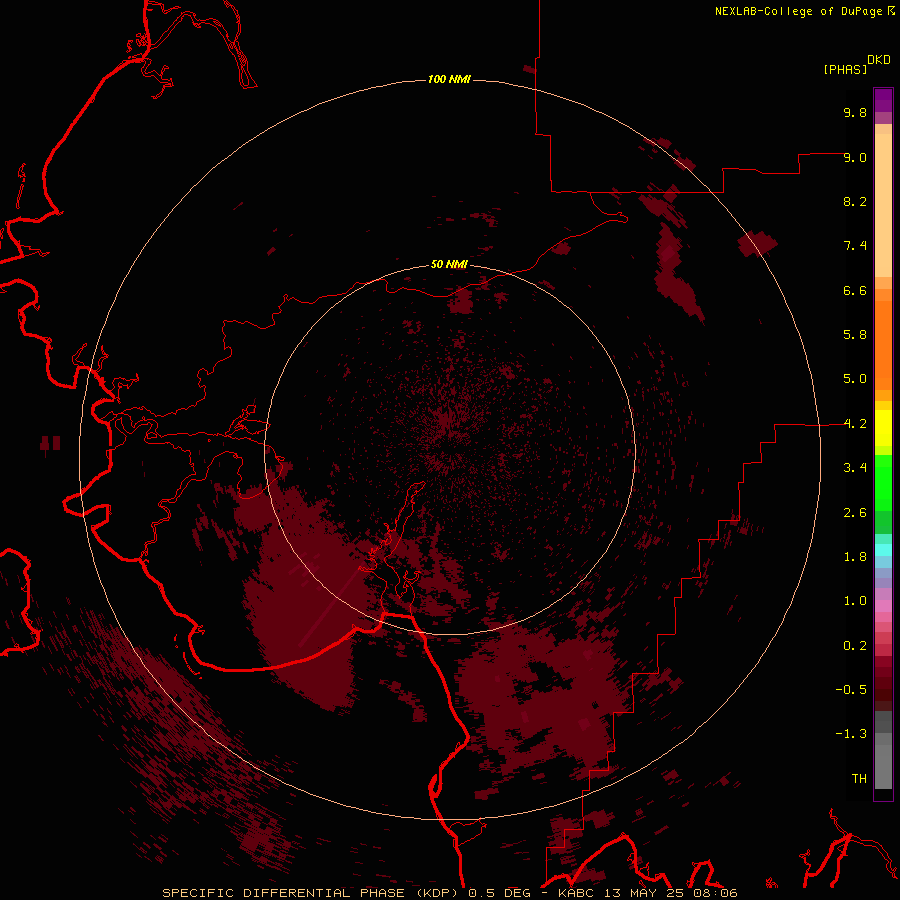Click the -1.3 legend value

point(851,734)
